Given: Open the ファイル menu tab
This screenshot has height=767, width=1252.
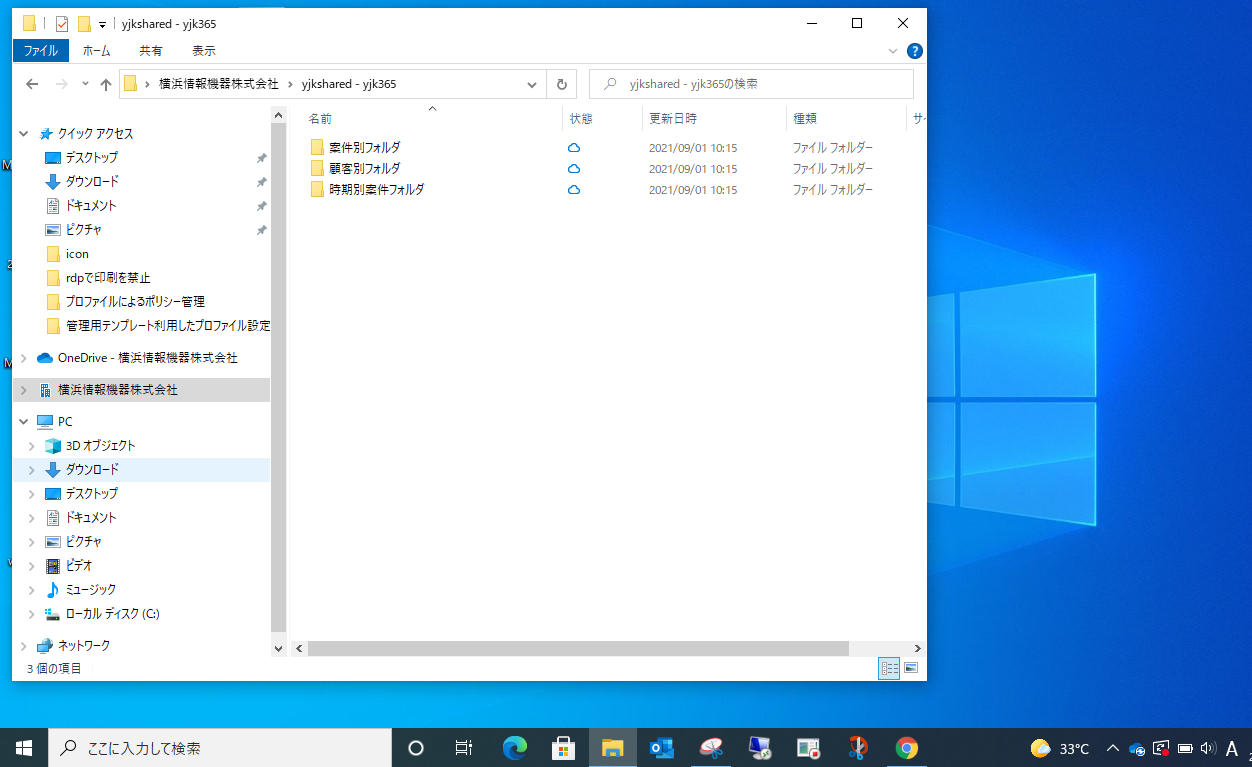Looking at the screenshot, I should 40,51.
